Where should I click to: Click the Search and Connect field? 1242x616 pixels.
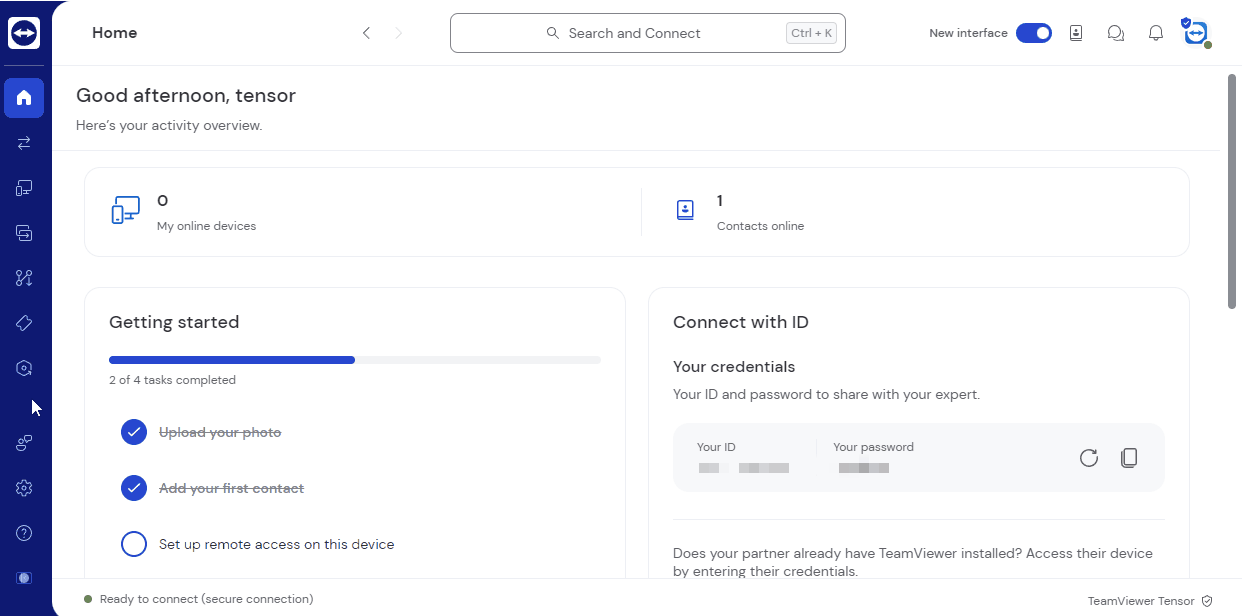pyautogui.click(x=648, y=32)
